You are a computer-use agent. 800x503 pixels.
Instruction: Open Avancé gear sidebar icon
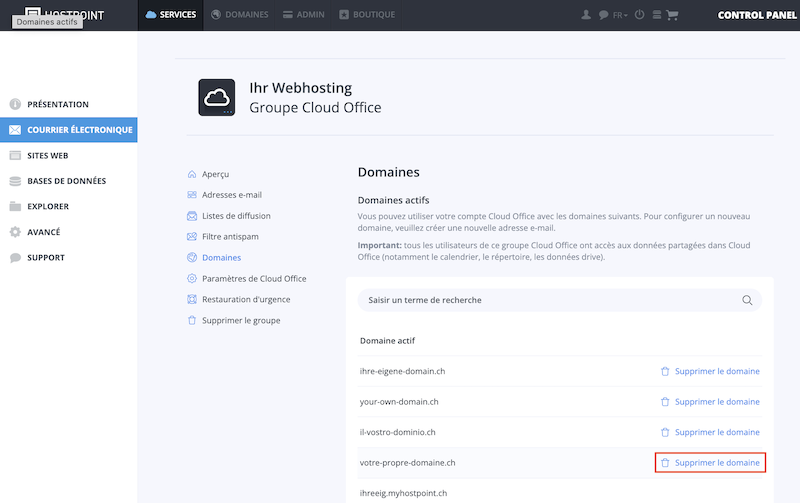point(15,232)
